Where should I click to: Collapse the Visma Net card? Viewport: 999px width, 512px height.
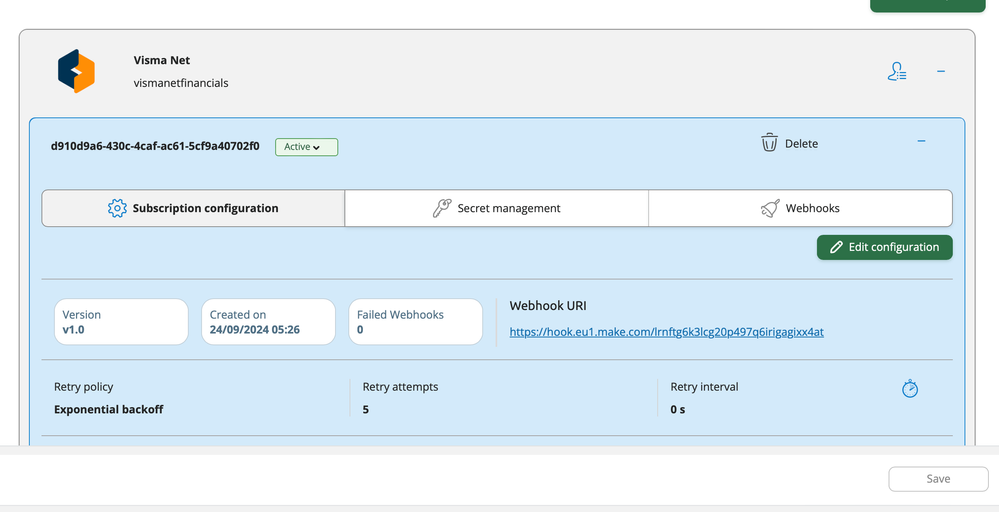[941, 72]
